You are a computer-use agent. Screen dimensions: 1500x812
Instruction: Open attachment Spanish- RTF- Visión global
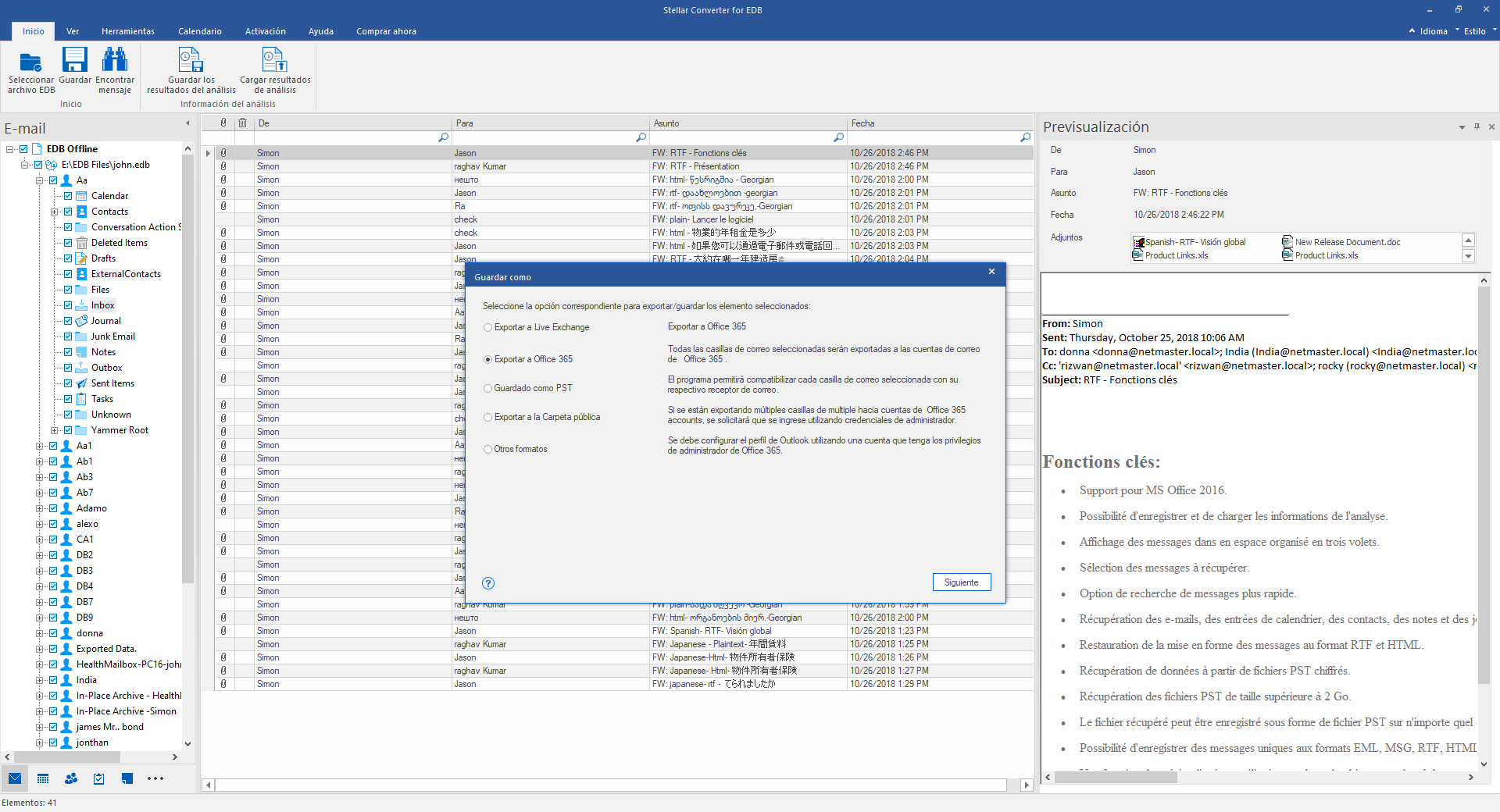1189,242
